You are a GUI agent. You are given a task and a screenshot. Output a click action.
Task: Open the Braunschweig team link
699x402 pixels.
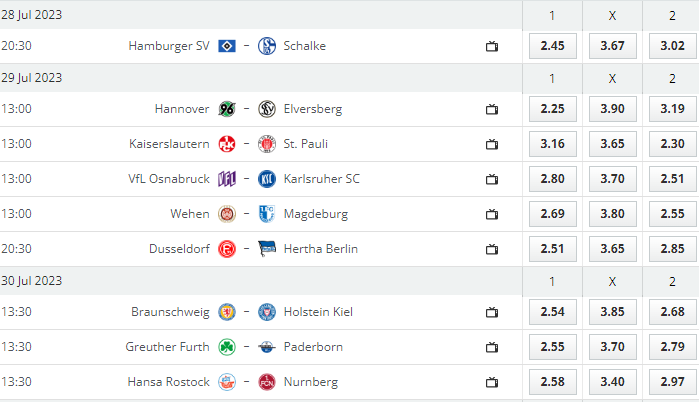[170, 312]
